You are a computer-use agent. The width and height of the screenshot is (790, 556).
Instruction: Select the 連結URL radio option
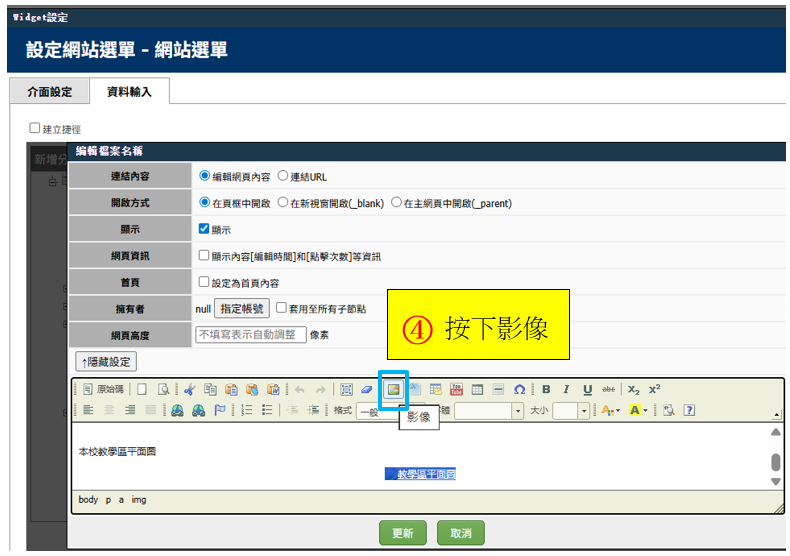pyautogui.click(x=282, y=176)
